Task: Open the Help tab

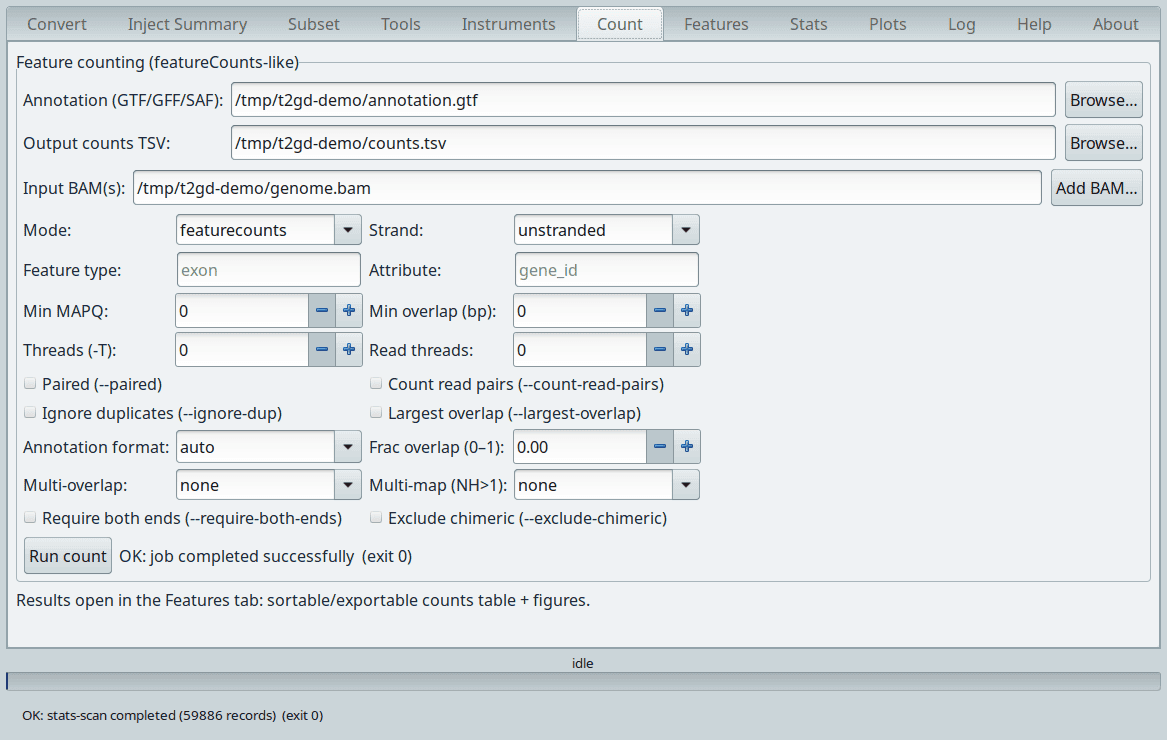Action: point(1034,24)
